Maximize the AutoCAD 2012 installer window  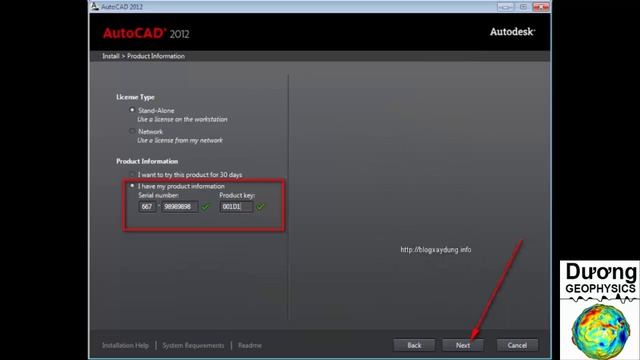523,7
